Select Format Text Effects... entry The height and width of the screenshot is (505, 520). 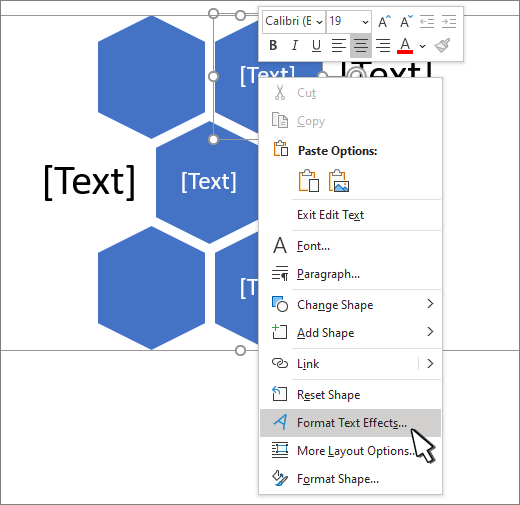click(x=350, y=423)
